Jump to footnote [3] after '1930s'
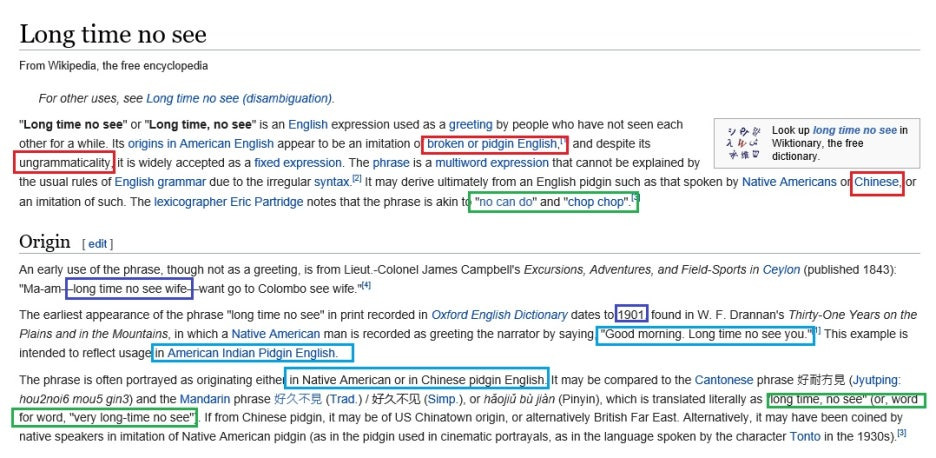The image size is (936, 458). tap(902, 434)
